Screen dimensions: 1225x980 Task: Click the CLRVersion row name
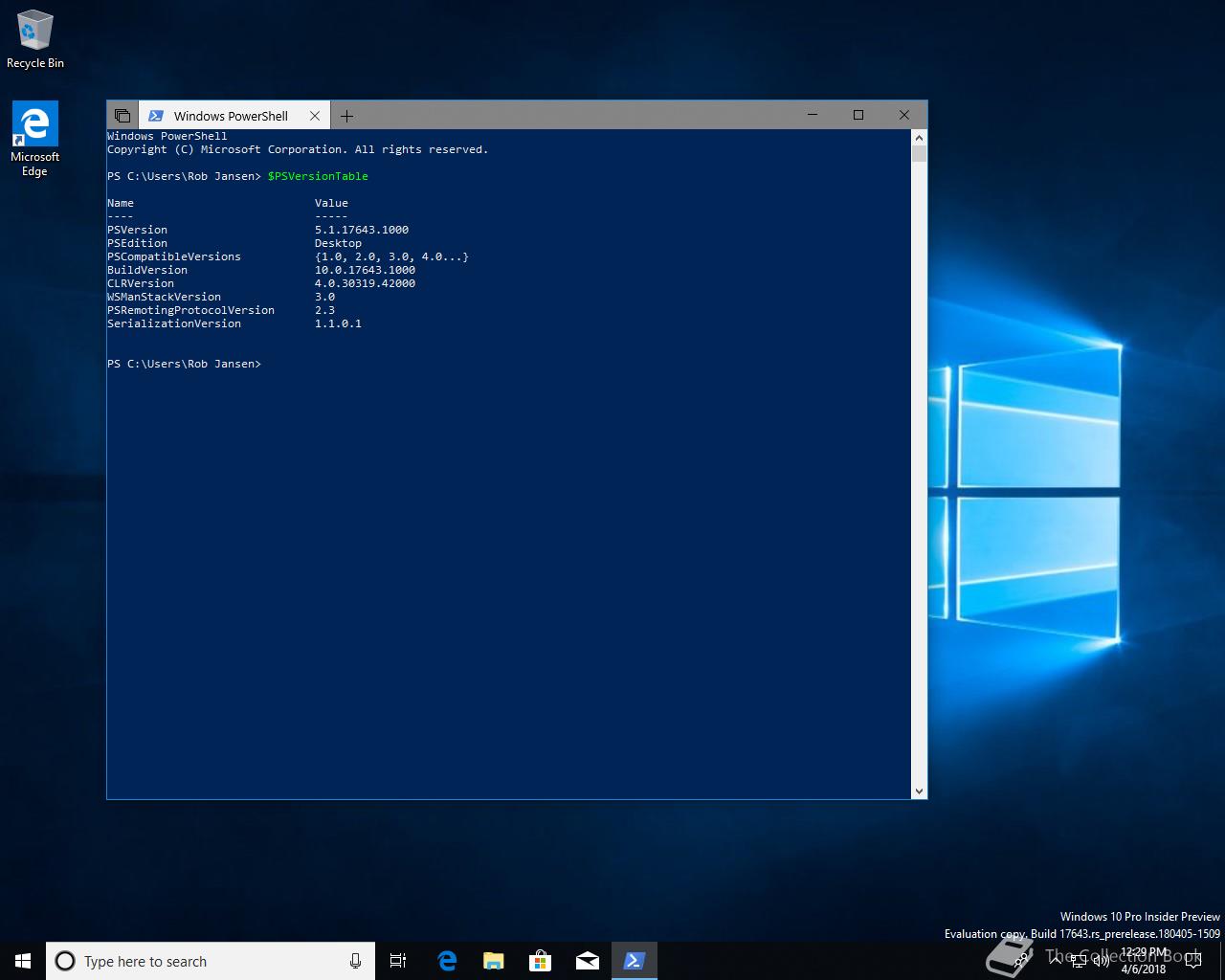[x=141, y=283]
